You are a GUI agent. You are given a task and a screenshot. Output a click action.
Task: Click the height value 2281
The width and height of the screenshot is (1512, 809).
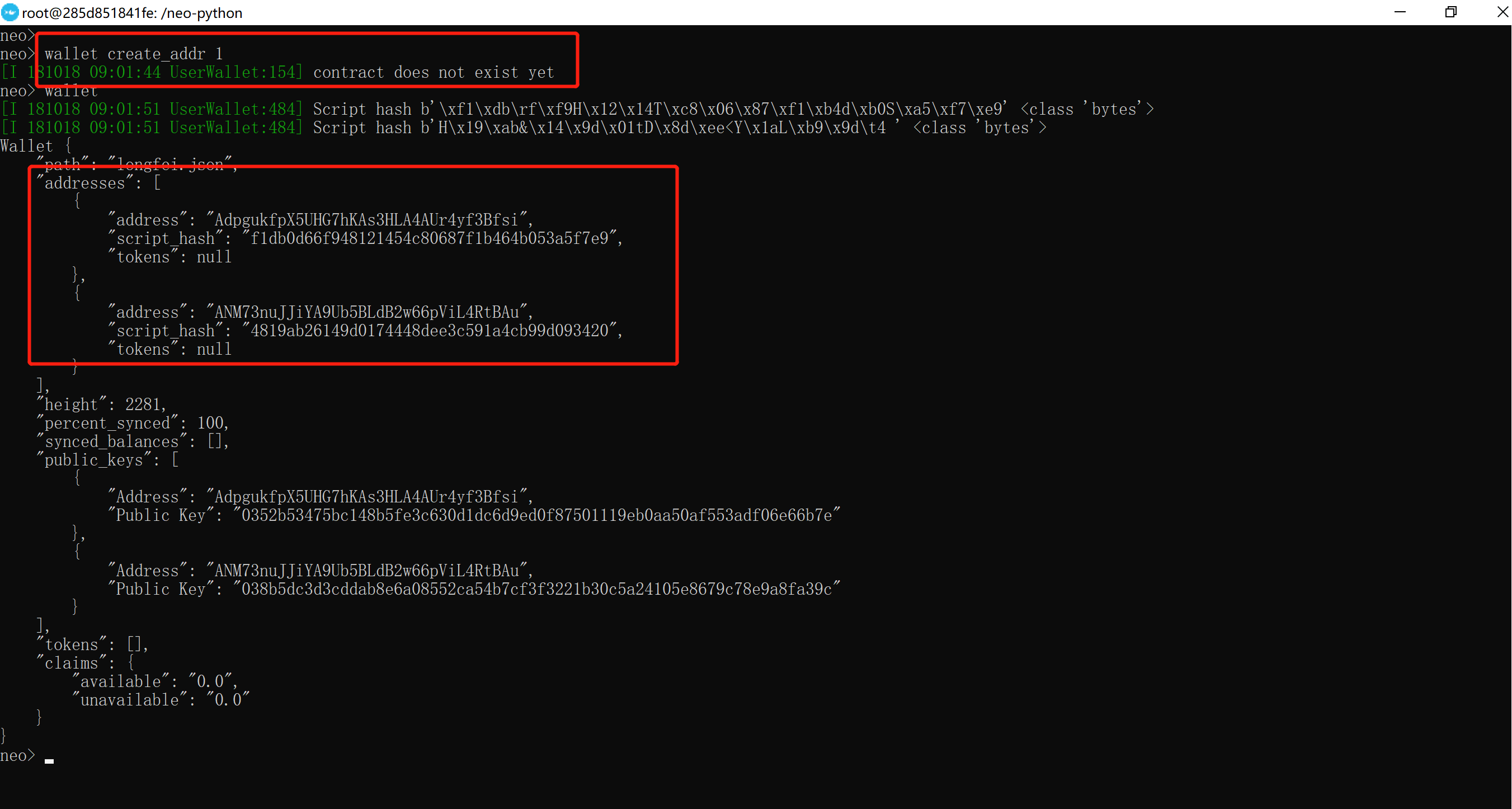coord(144,404)
